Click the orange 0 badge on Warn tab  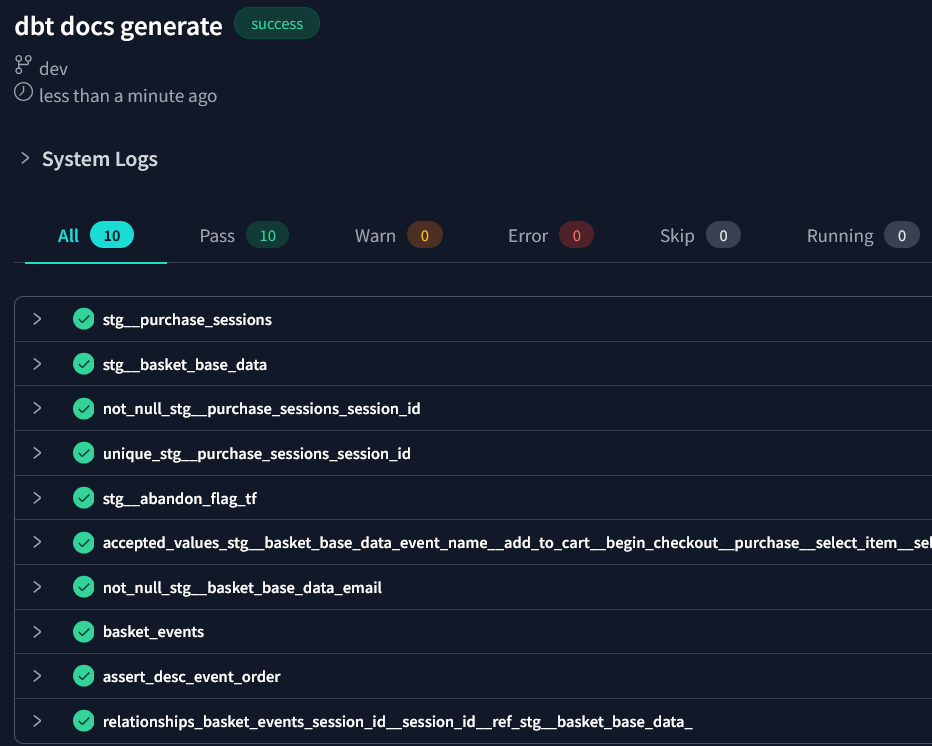coord(424,235)
